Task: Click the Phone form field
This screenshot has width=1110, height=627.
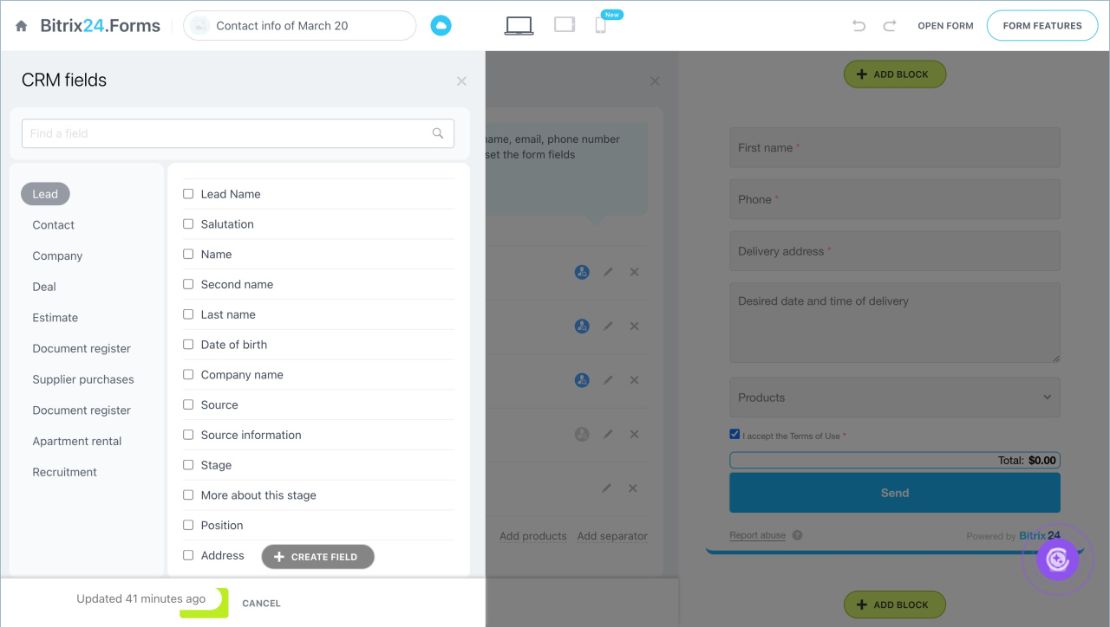Action: click(895, 200)
